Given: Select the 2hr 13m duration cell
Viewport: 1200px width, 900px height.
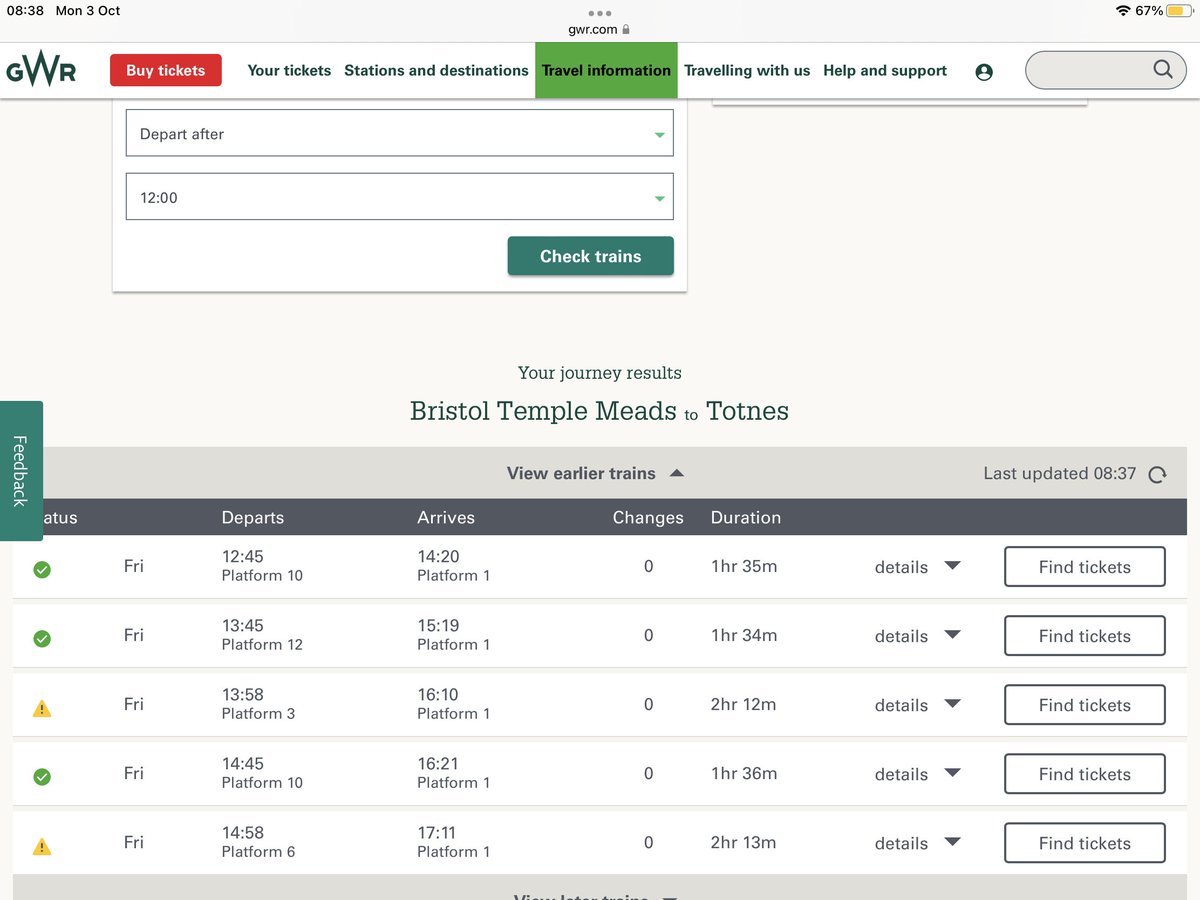Looking at the screenshot, I should [744, 842].
